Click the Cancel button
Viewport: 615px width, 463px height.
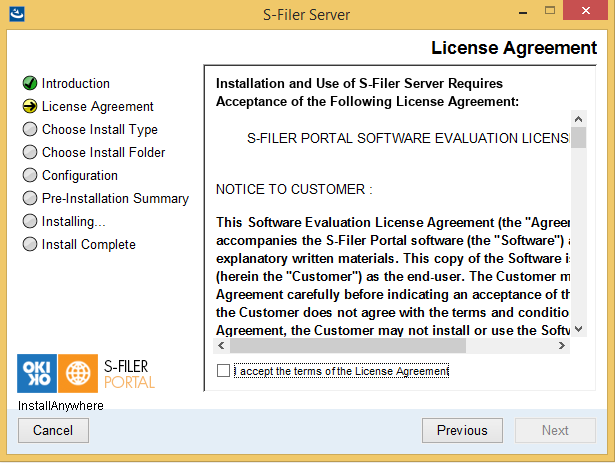pyautogui.click(x=53, y=430)
